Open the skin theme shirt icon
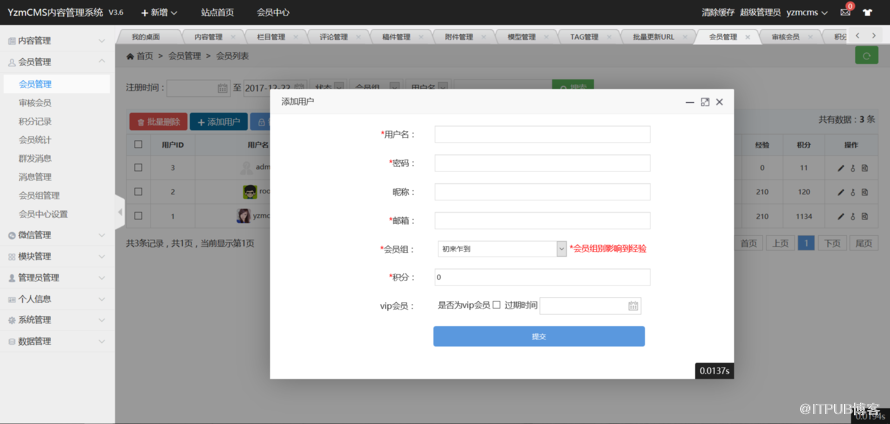This screenshot has width=890, height=424. tap(867, 12)
